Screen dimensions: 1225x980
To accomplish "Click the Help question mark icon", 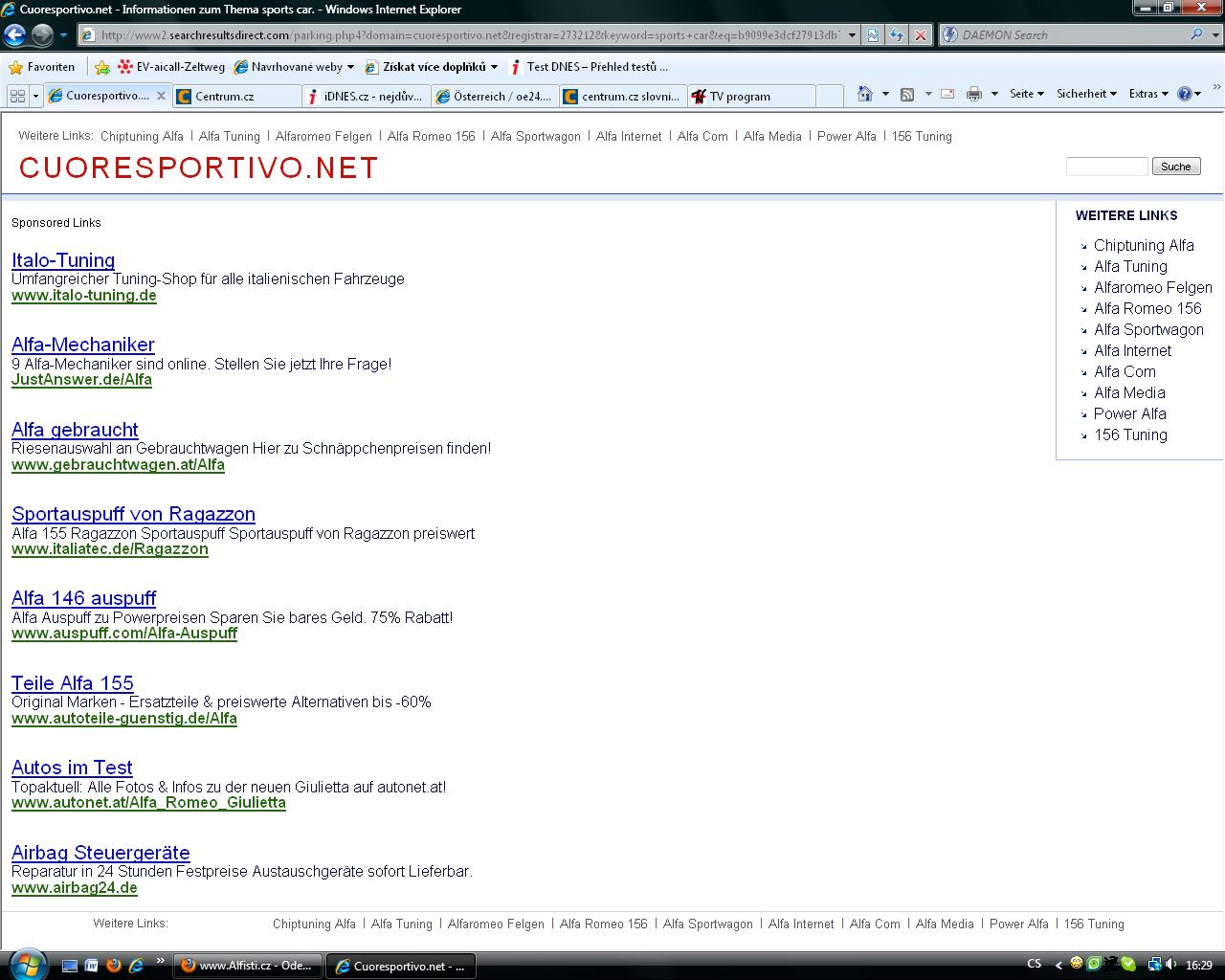I will pyautogui.click(x=1185, y=94).
